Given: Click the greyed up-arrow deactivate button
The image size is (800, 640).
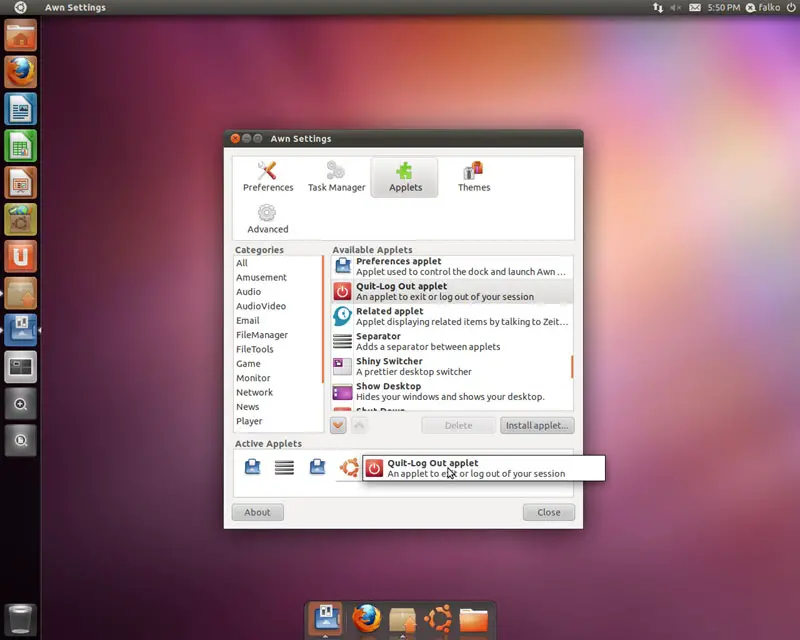Looking at the screenshot, I should [x=359, y=425].
